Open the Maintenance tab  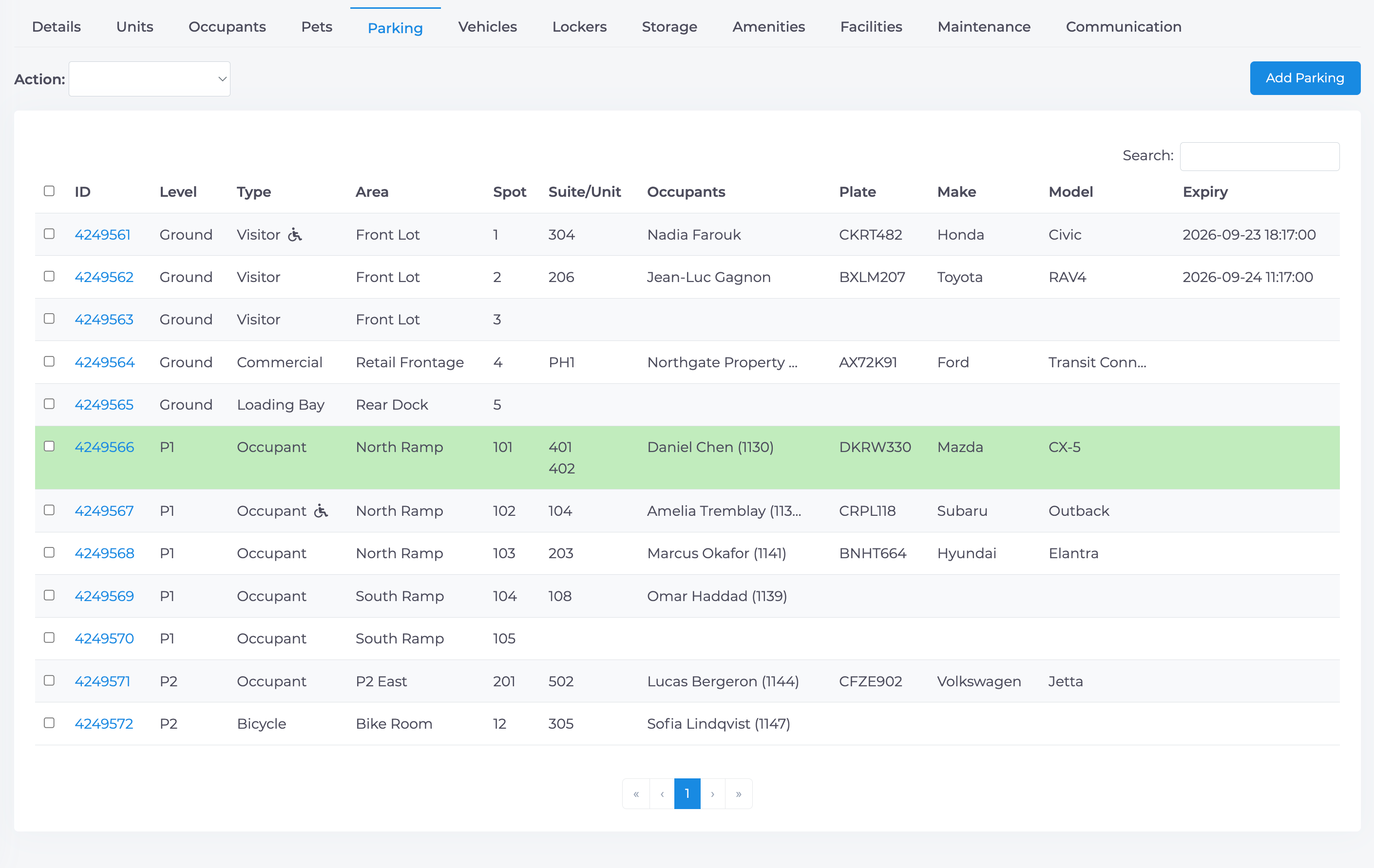[x=984, y=27]
